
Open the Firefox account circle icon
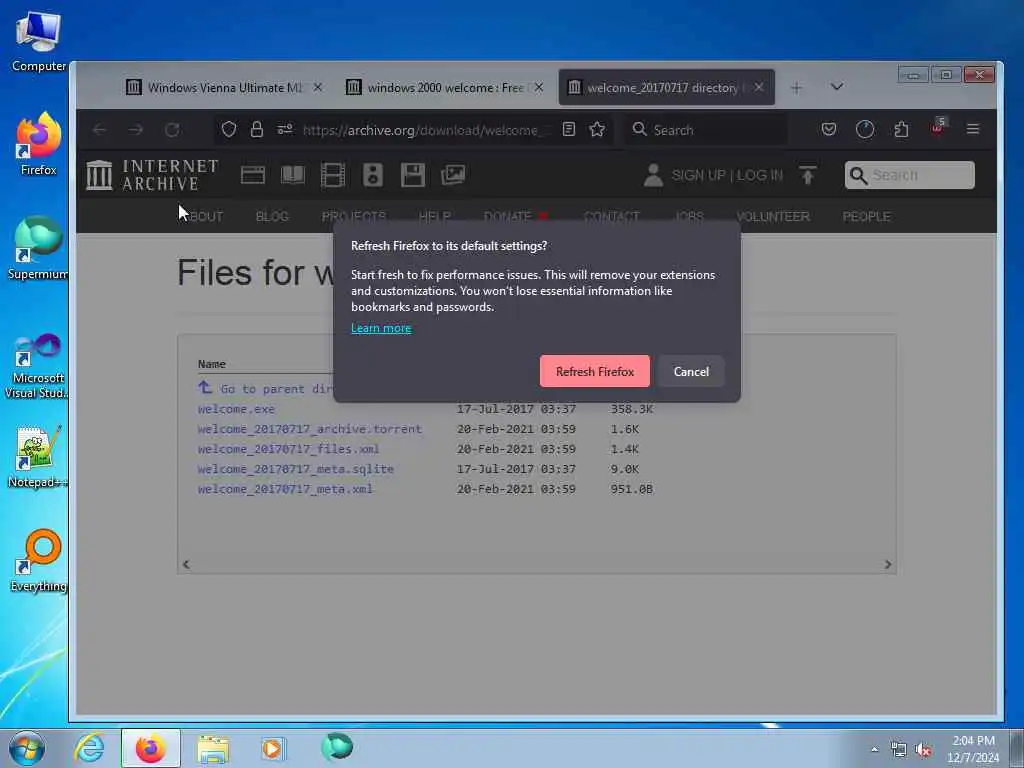pyautogui.click(x=865, y=129)
